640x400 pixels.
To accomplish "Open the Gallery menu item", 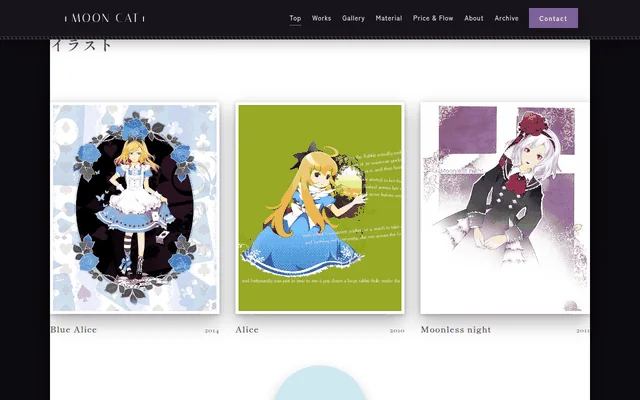I will 353,18.
